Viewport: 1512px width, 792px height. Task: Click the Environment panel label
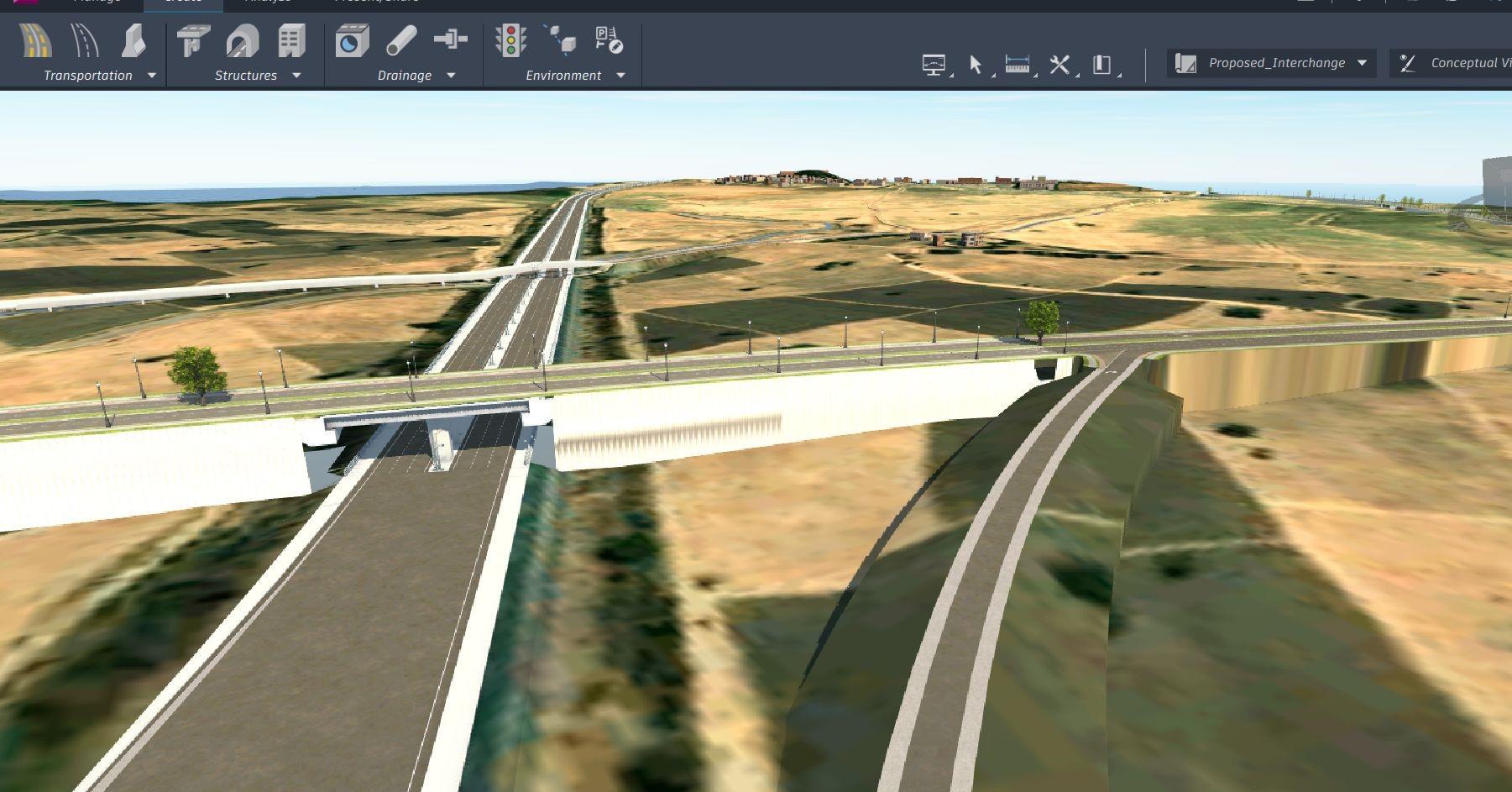(563, 76)
